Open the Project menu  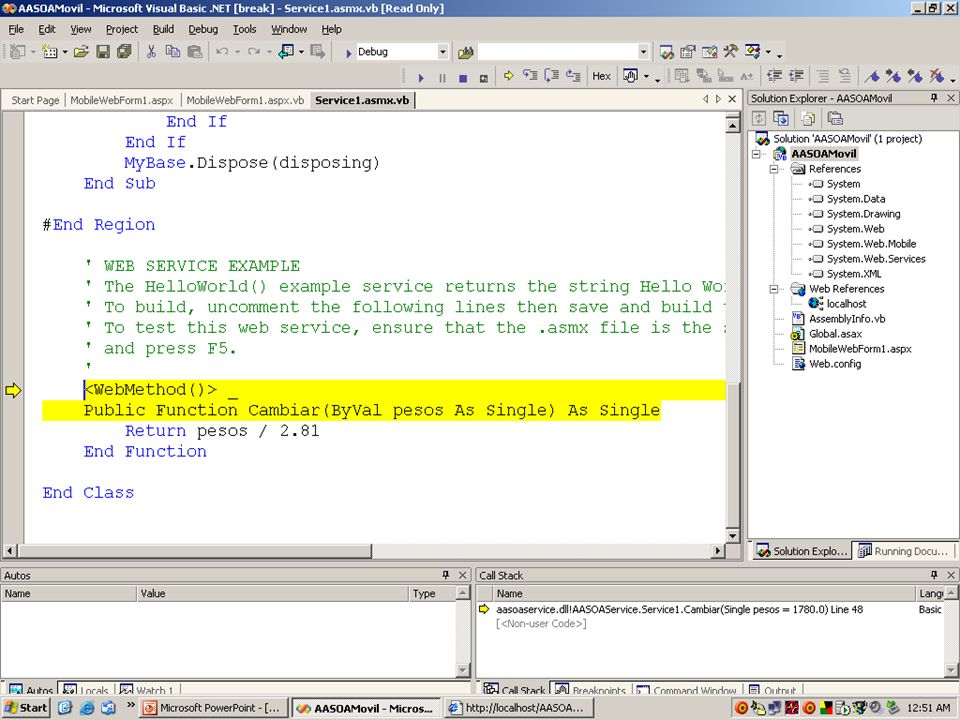(122, 29)
